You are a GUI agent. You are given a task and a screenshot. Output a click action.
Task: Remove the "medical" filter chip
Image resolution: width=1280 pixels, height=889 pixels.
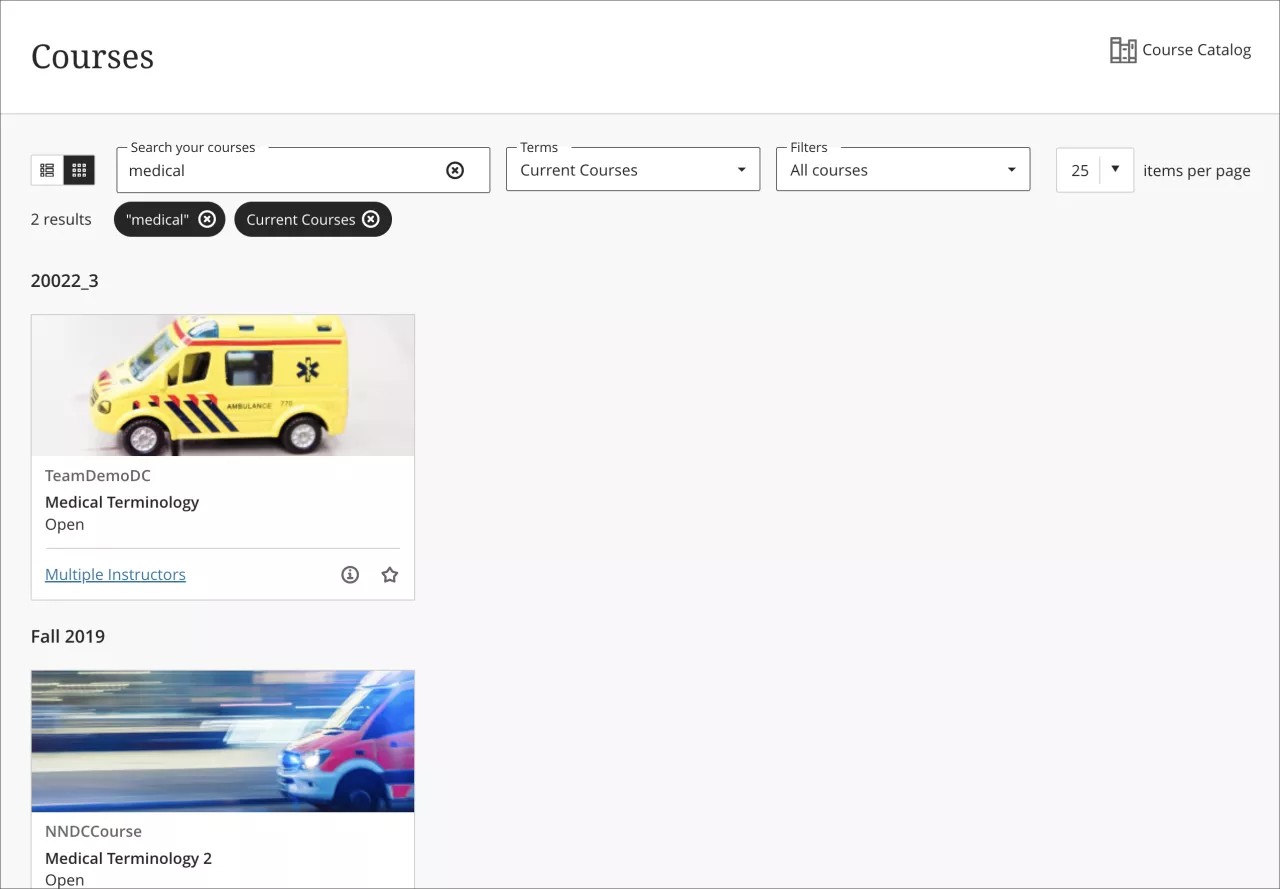(207, 219)
